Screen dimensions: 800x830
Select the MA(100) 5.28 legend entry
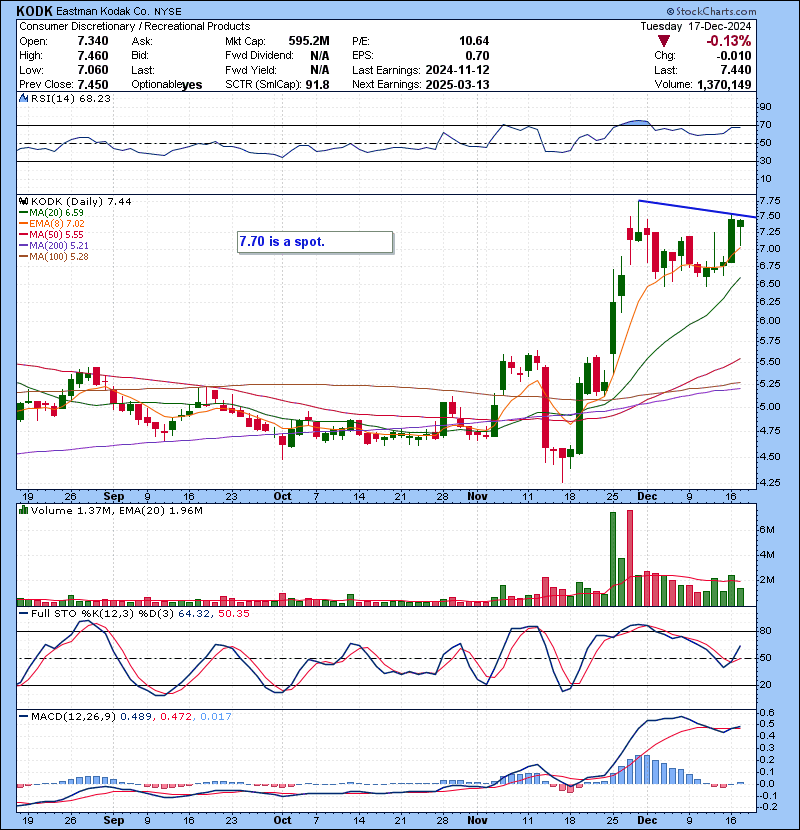(54, 257)
